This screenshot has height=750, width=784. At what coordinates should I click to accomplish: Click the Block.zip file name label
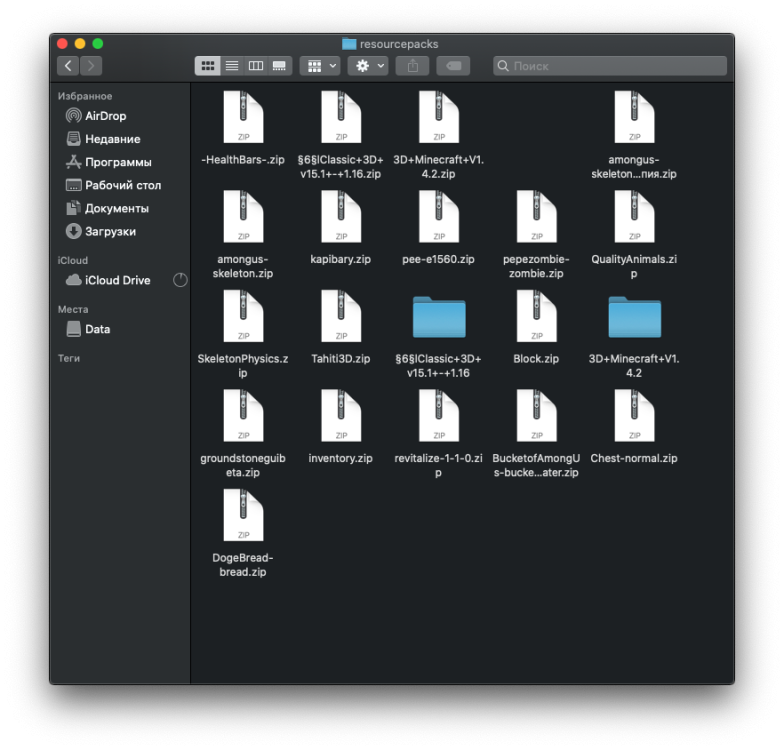[x=536, y=358]
